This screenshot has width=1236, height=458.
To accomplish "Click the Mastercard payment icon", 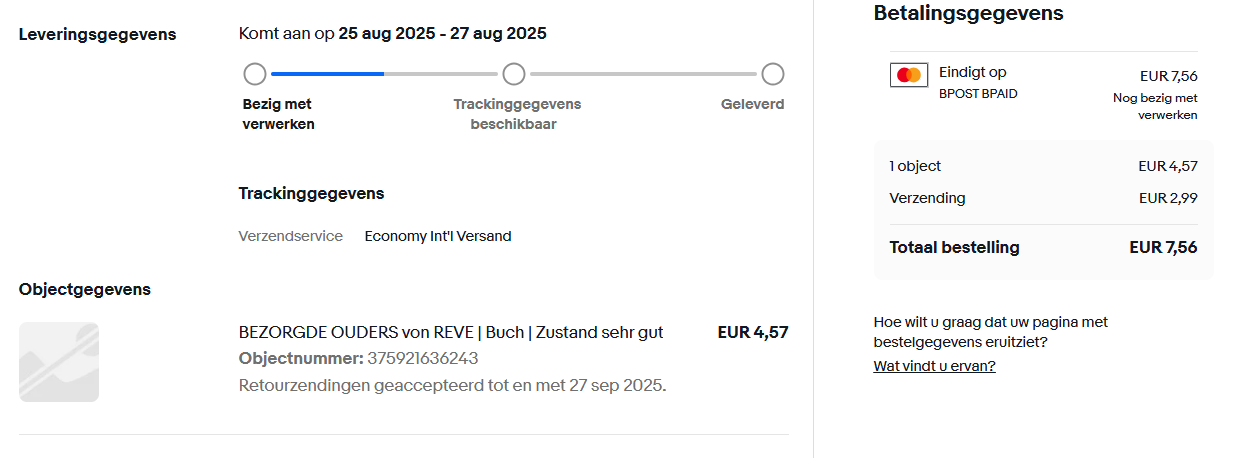I will [909, 75].
